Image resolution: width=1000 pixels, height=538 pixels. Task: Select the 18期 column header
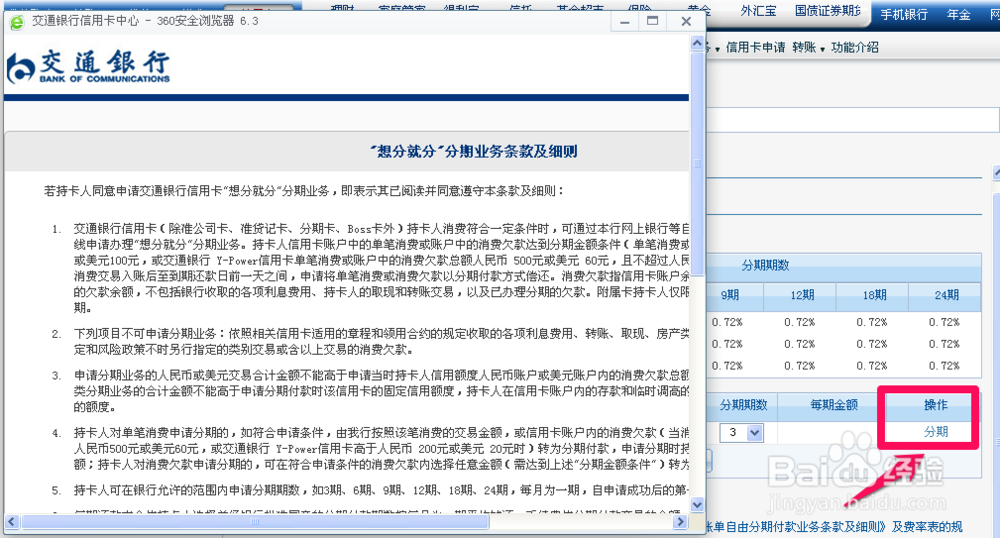point(874,294)
